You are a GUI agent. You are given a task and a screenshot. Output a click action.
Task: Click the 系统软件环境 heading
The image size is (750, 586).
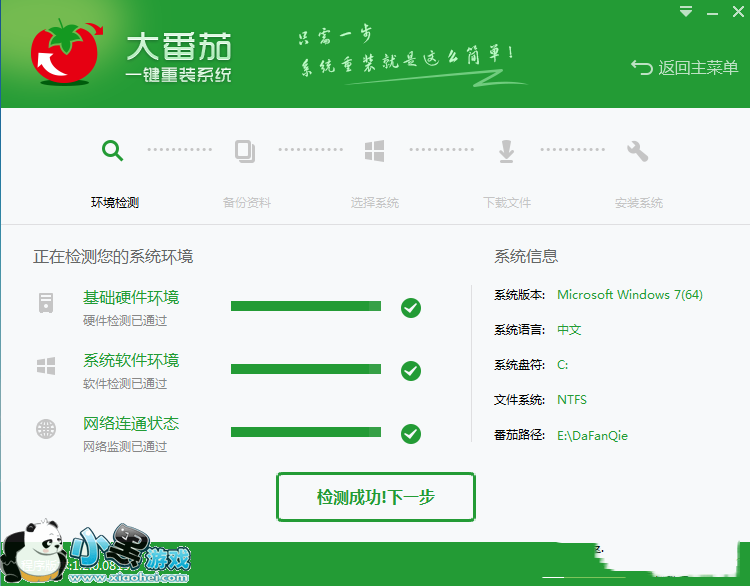pos(131,360)
